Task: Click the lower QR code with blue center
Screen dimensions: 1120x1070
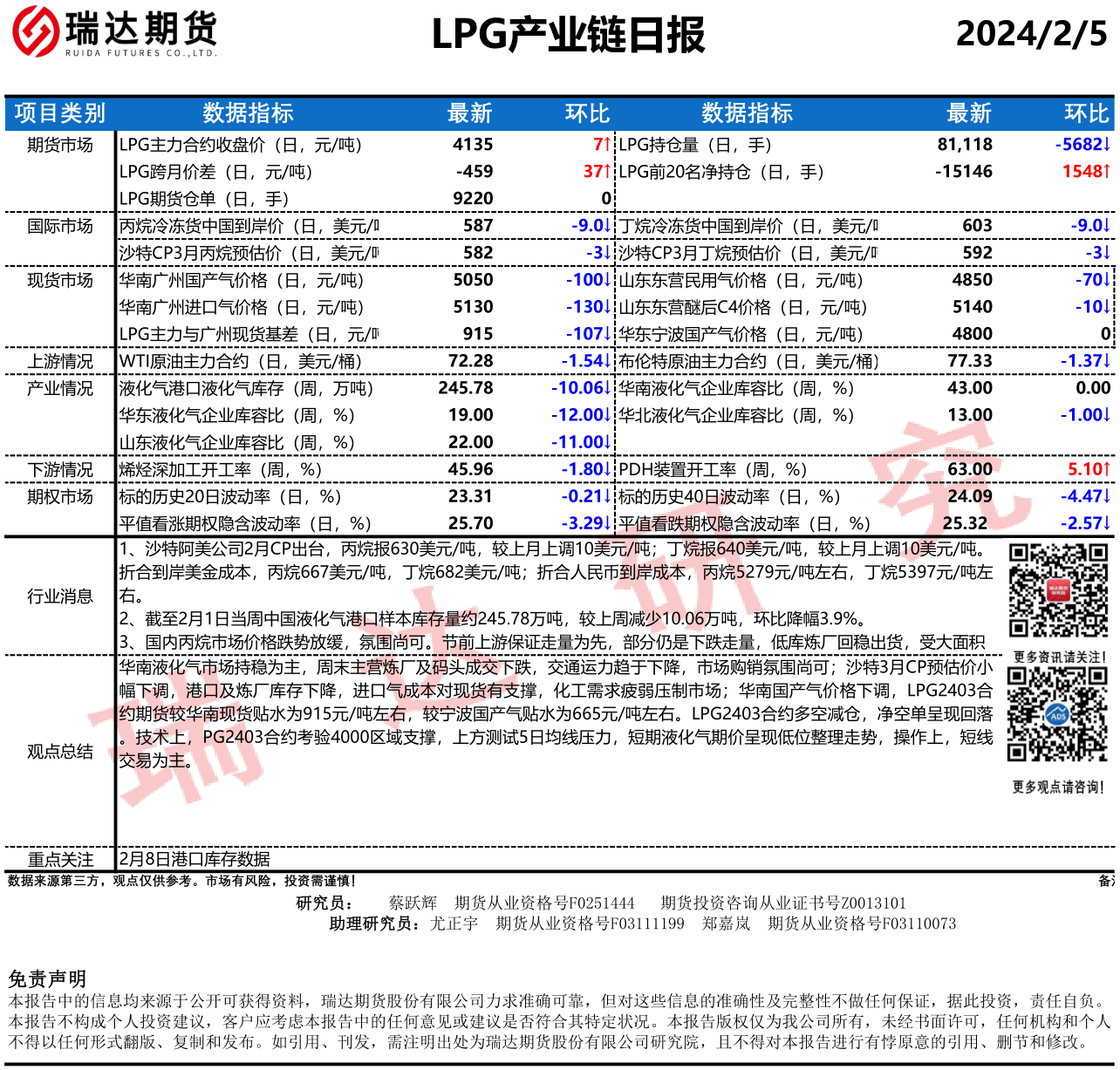Action: (1057, 714)
